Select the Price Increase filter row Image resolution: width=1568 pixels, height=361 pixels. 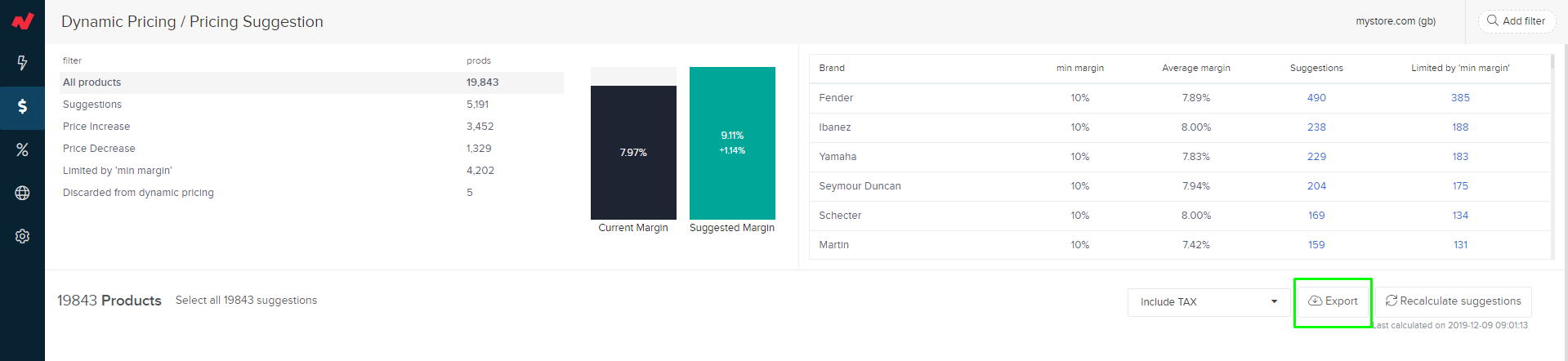tap(311, 127)
